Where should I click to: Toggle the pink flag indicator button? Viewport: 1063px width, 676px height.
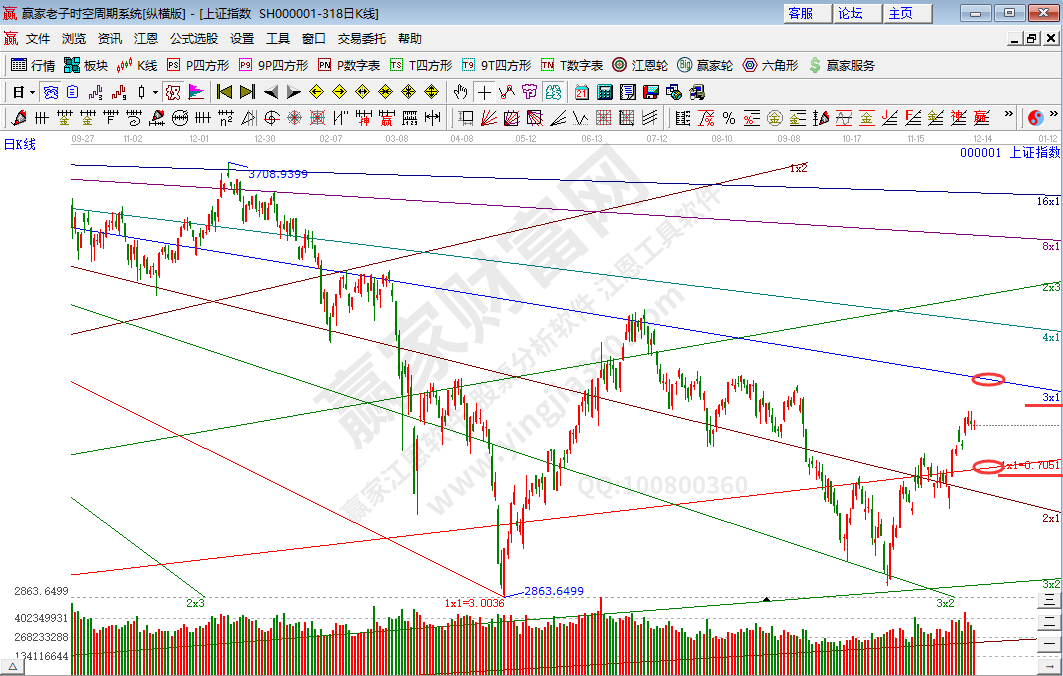click(x=195, y=92)
